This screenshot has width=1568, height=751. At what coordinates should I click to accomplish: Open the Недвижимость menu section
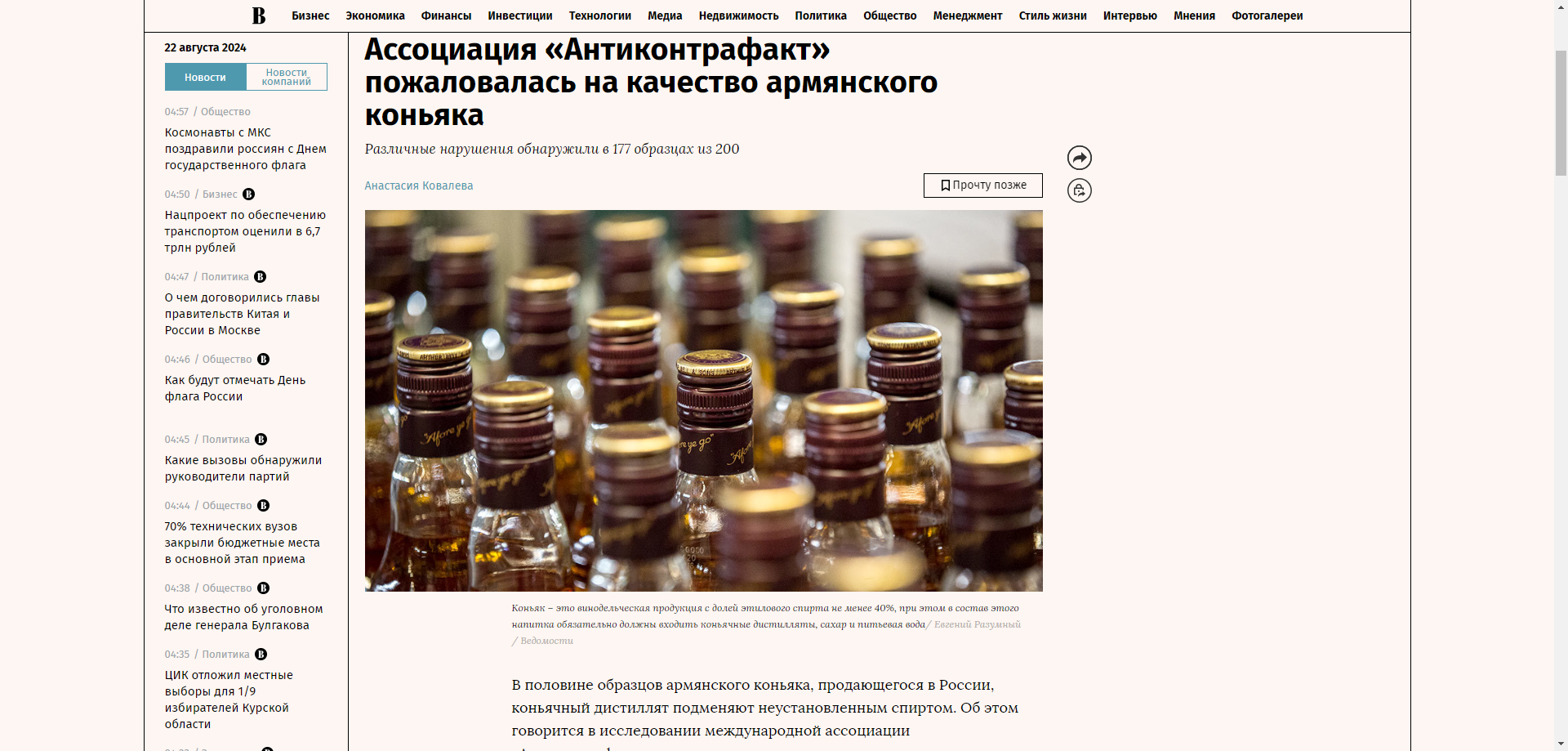738,16
